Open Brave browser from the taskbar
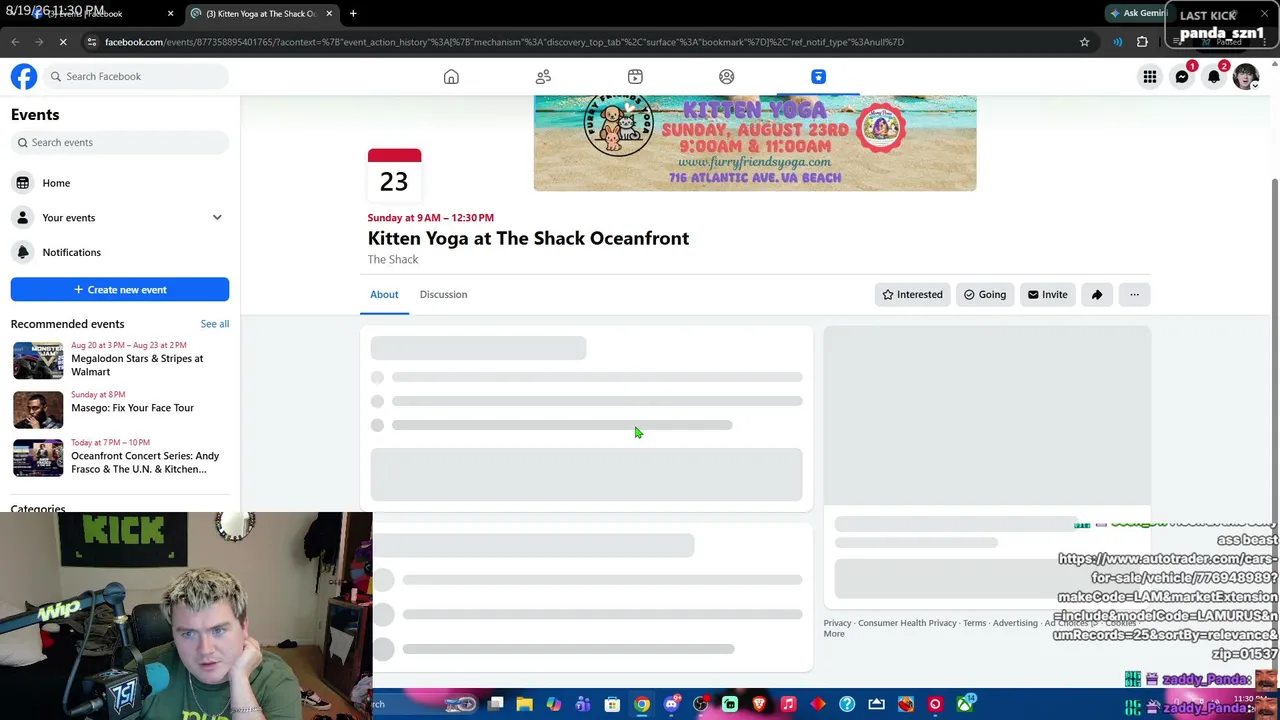Viewport: 1280px width, 720px height. coord(759,704)
